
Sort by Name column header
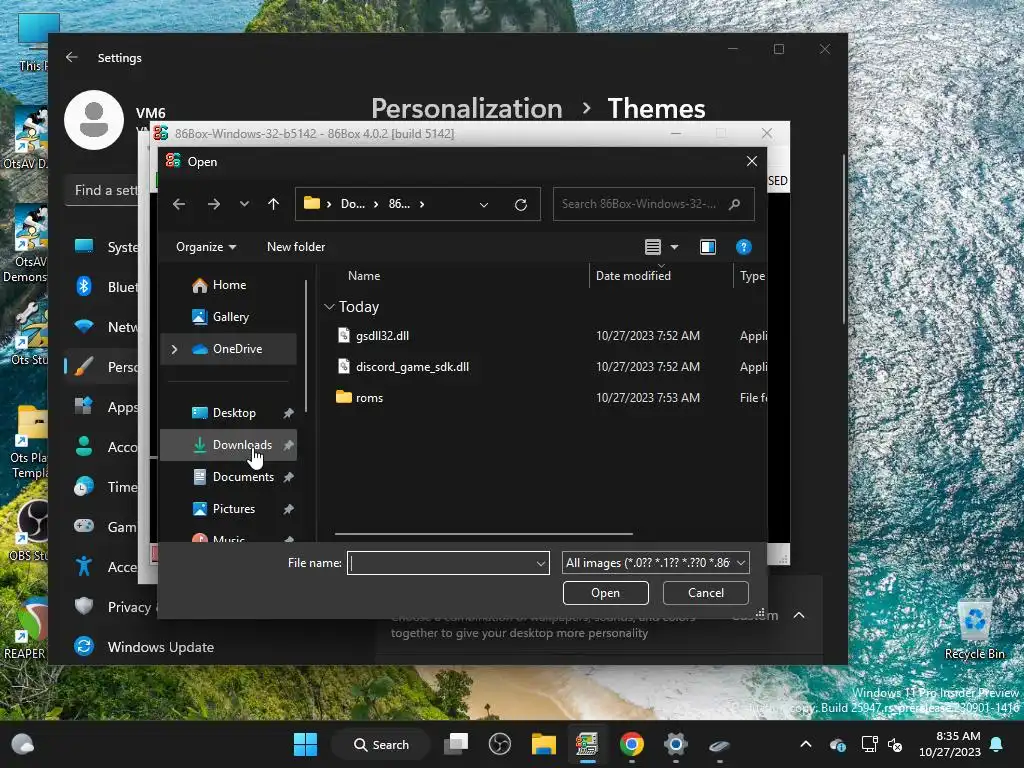[364, 276]
